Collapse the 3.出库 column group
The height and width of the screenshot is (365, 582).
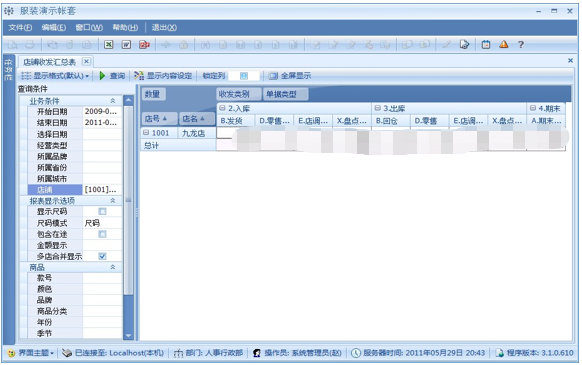coord(377,108)
